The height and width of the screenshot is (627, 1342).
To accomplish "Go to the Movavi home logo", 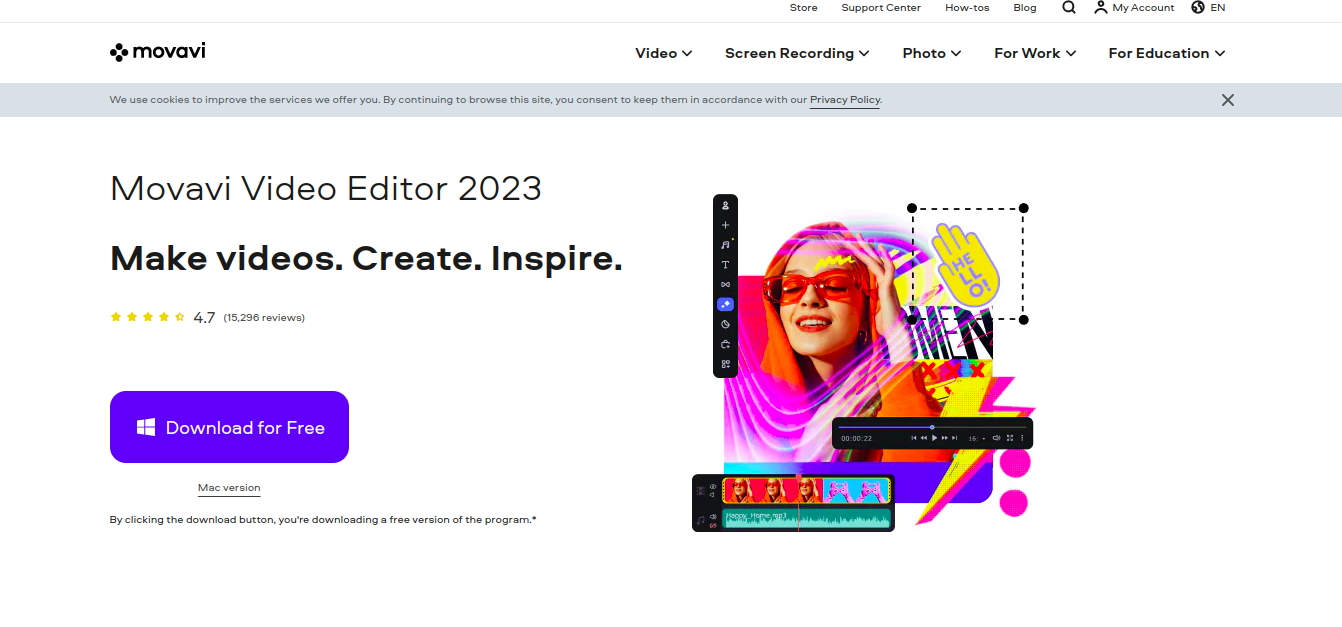I will click(158, 52).
